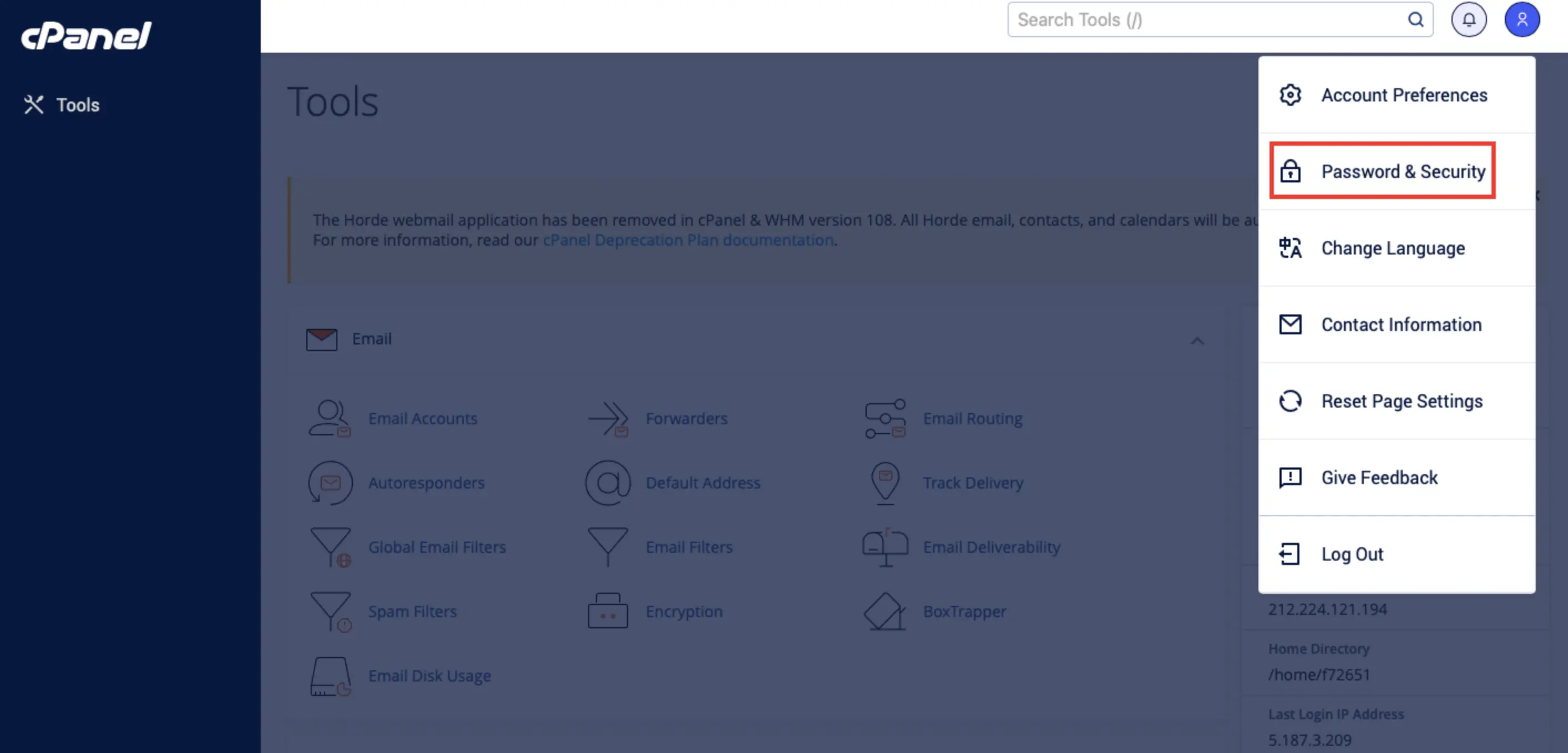
Task: Click the Encryption briefcase icon
Action: coord(608,610)
